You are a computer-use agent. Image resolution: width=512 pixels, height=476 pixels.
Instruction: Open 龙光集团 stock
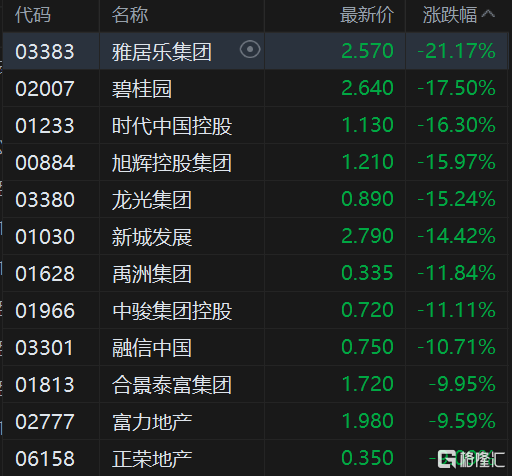pos(152,200)
